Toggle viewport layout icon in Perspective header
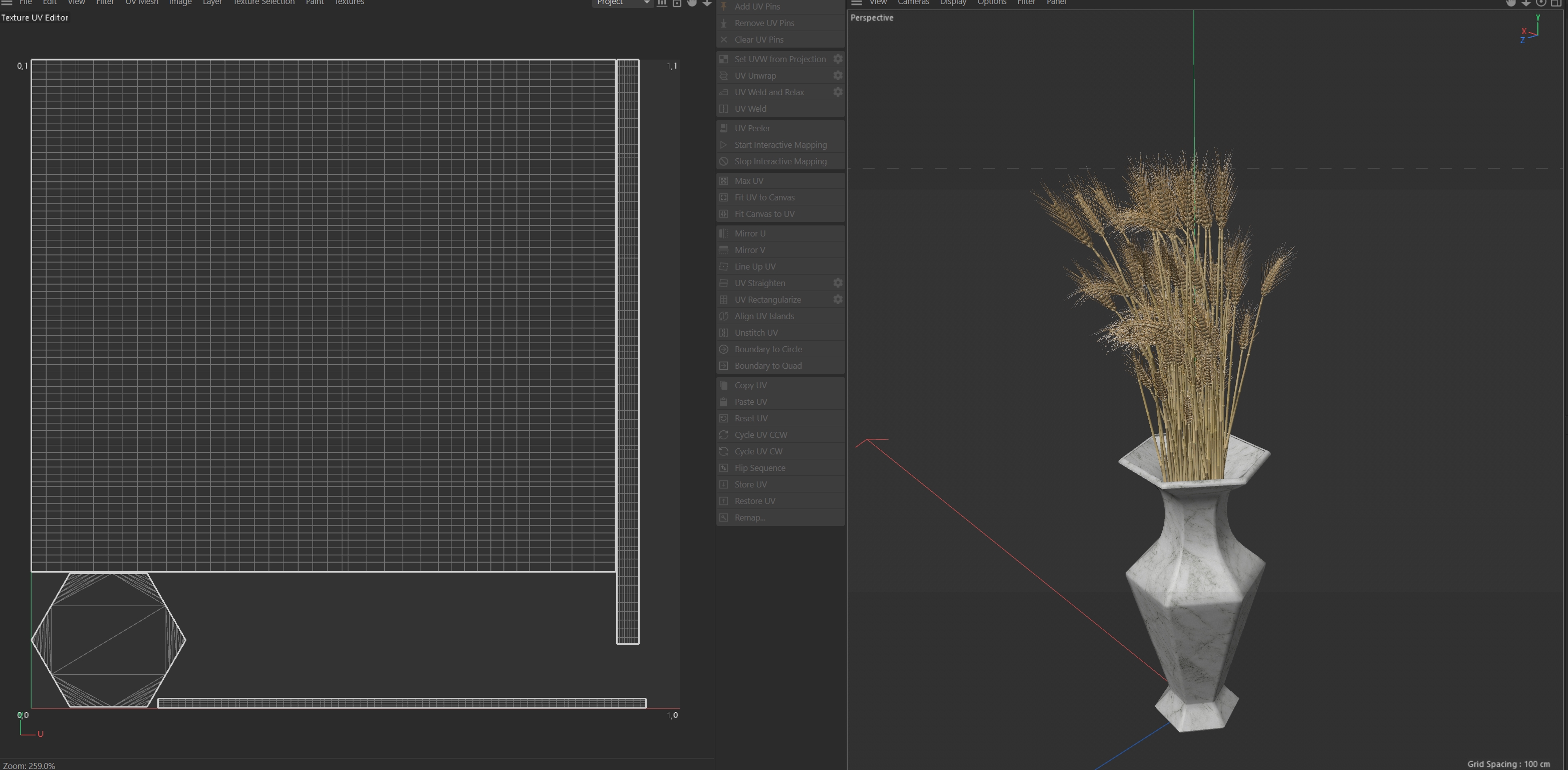1568x770 pixels. click(x=1556, y=3)
